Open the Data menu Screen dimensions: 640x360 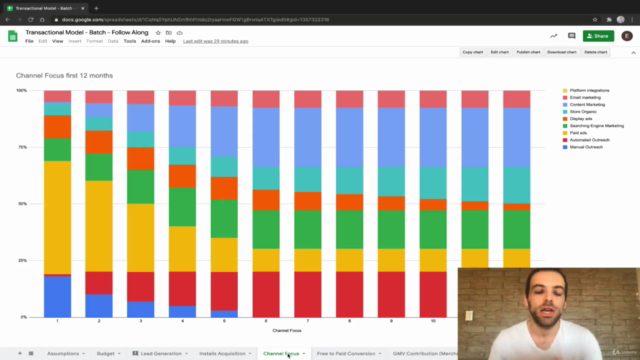[113, 41]
